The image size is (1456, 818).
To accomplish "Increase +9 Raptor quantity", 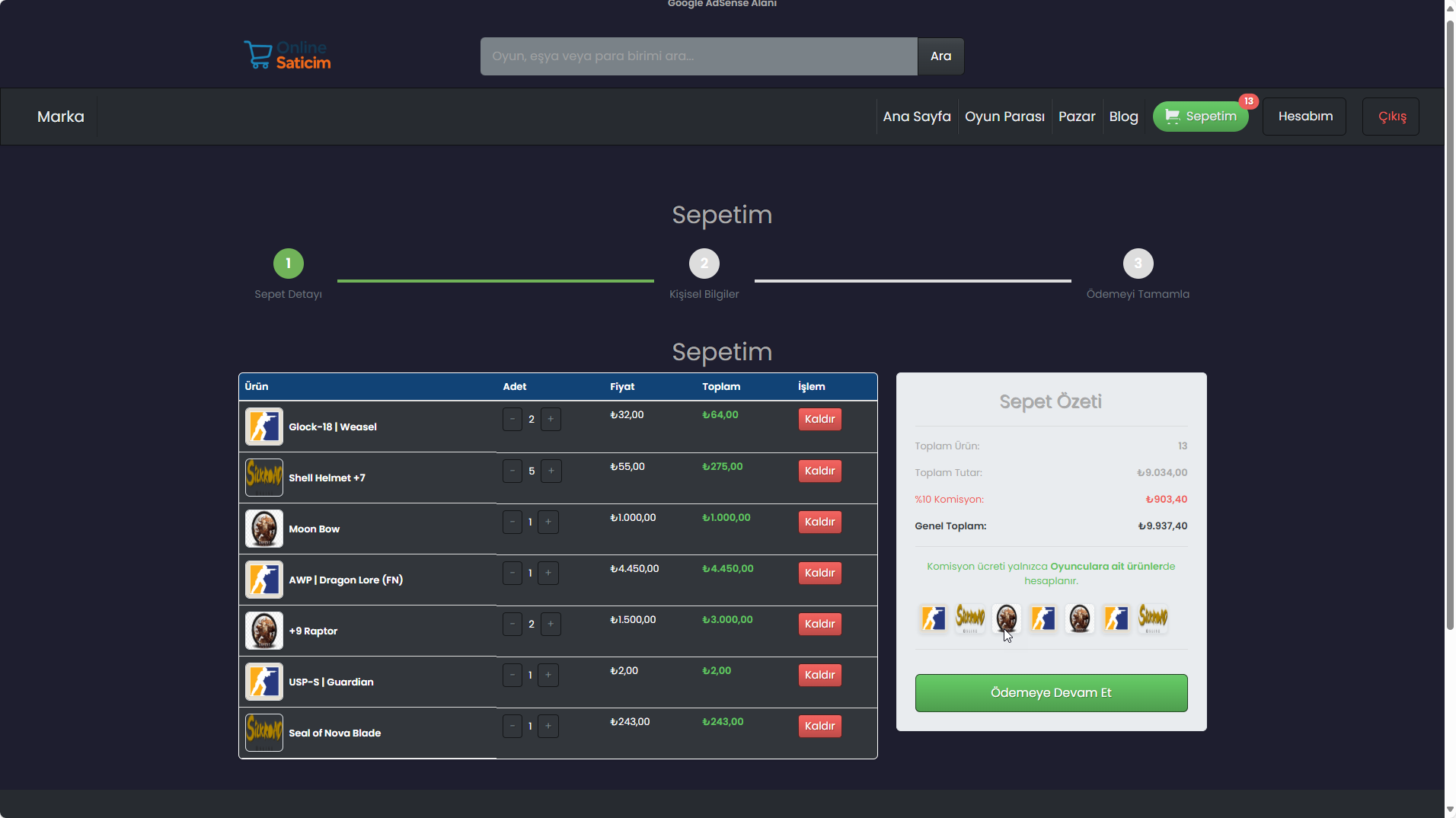I will point(551,624).
